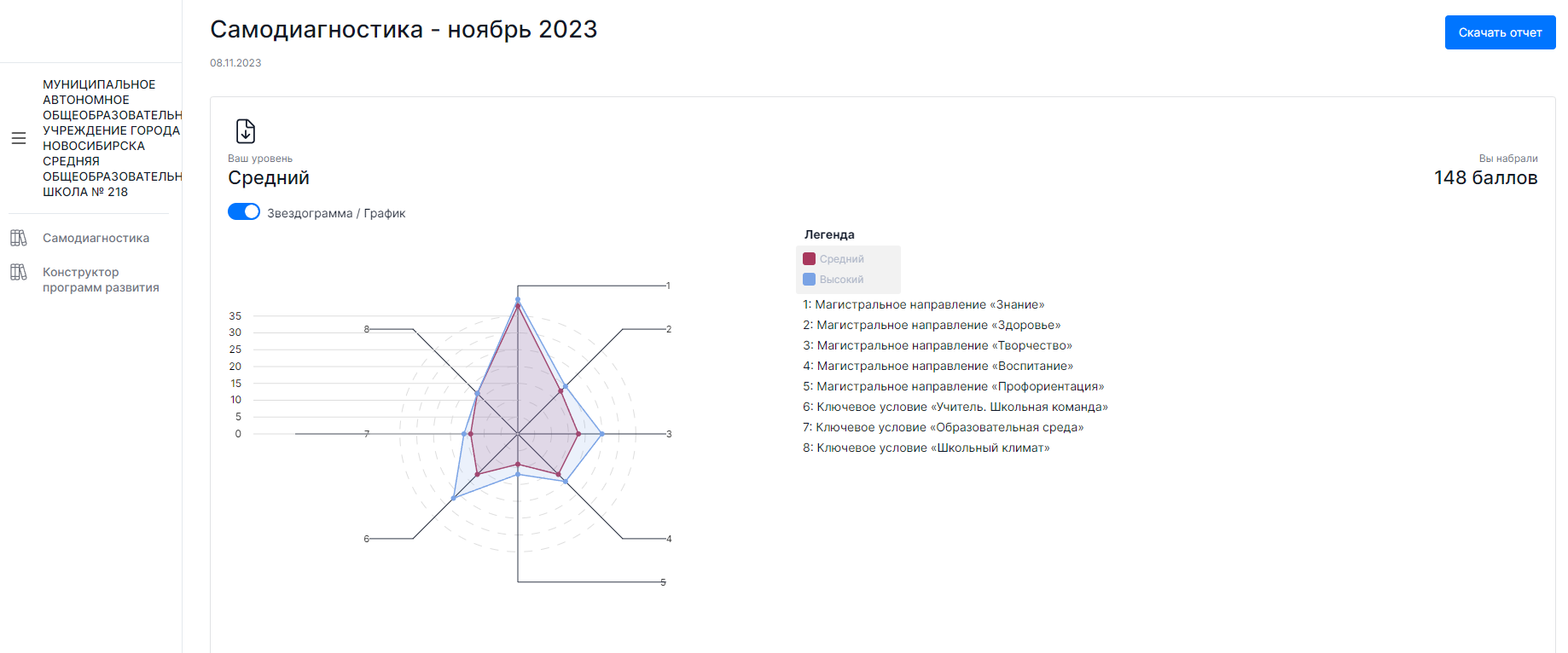Toggle the Звездограмма / График switch
1568x653 pixels.
point(244,211)
